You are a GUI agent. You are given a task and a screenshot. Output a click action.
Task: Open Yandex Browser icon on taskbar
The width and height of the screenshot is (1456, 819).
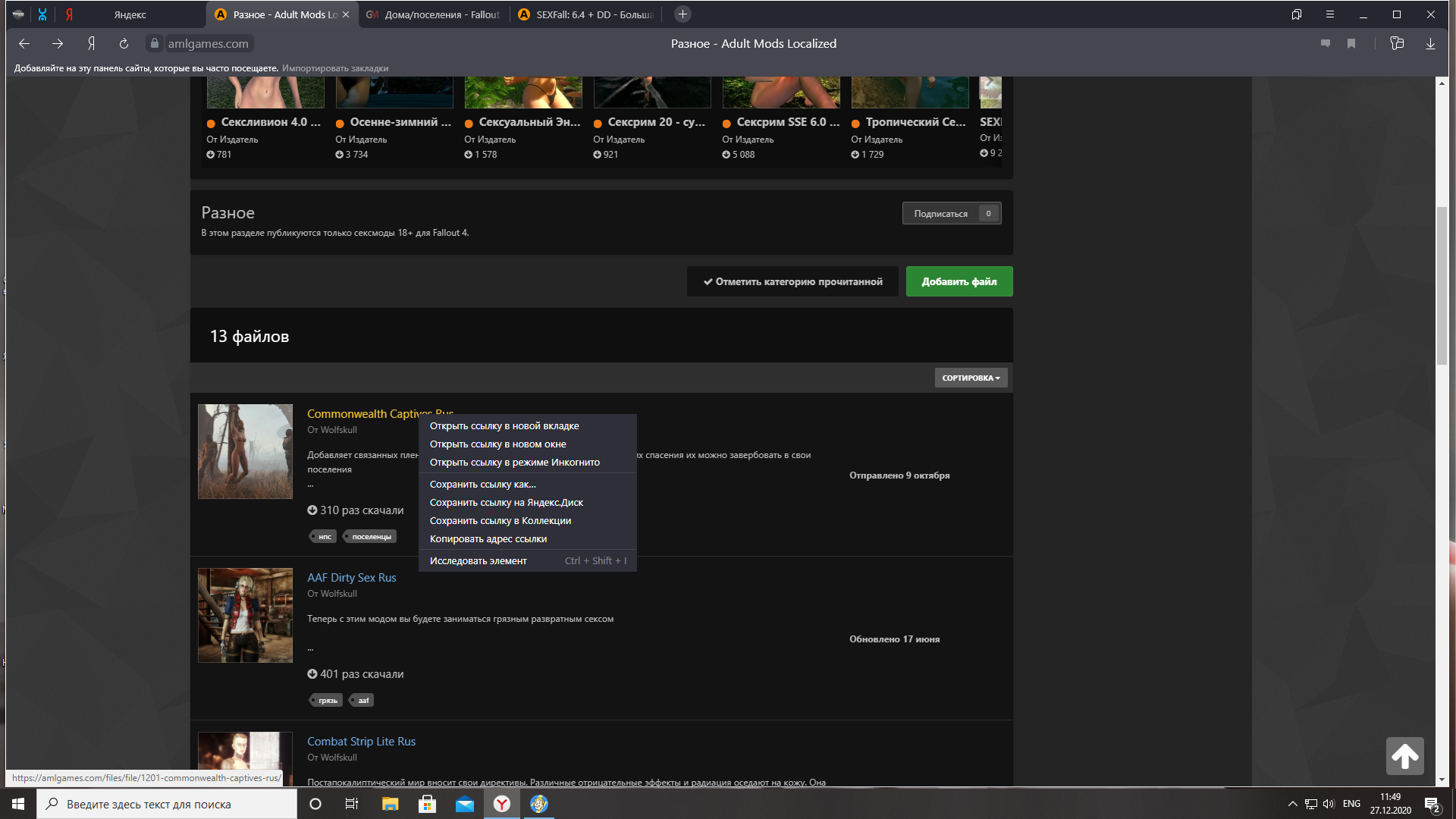(502, 804)
